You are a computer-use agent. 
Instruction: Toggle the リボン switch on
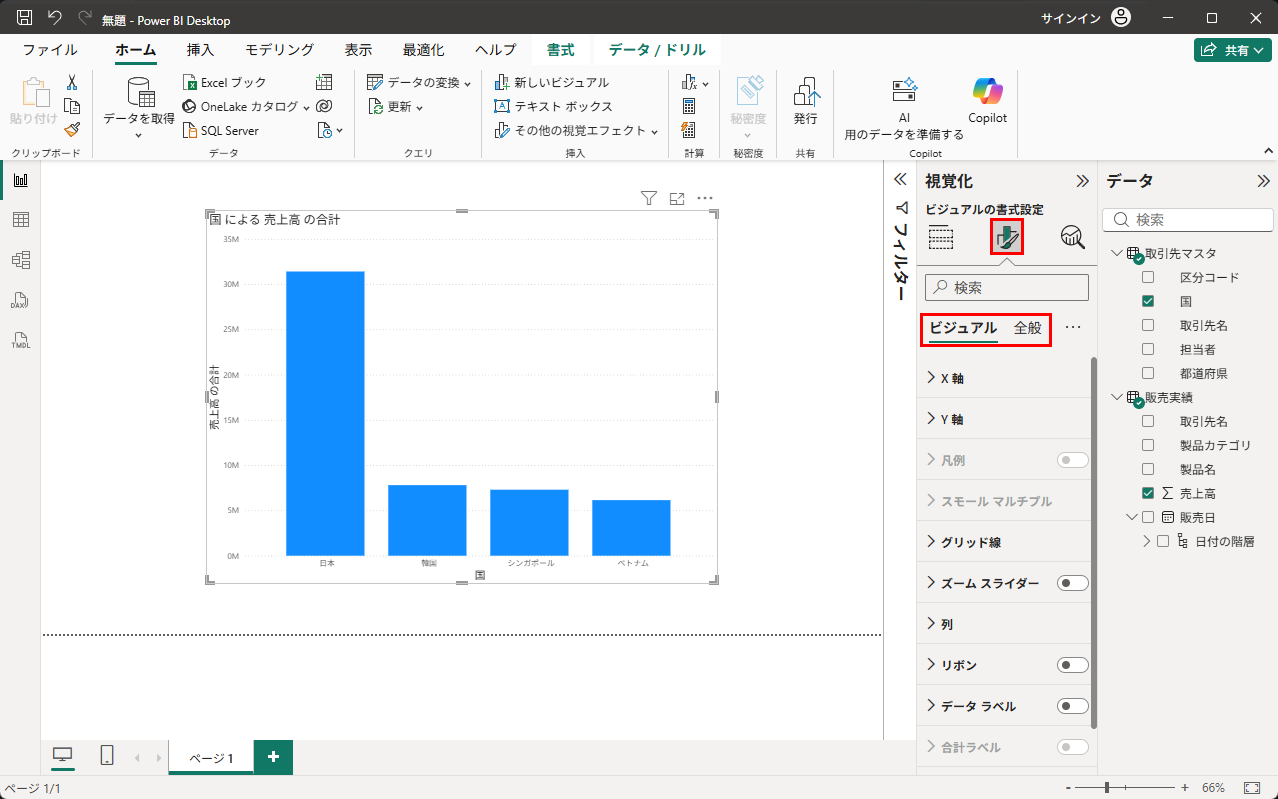pyautogui.click(x=1073, y=665)
